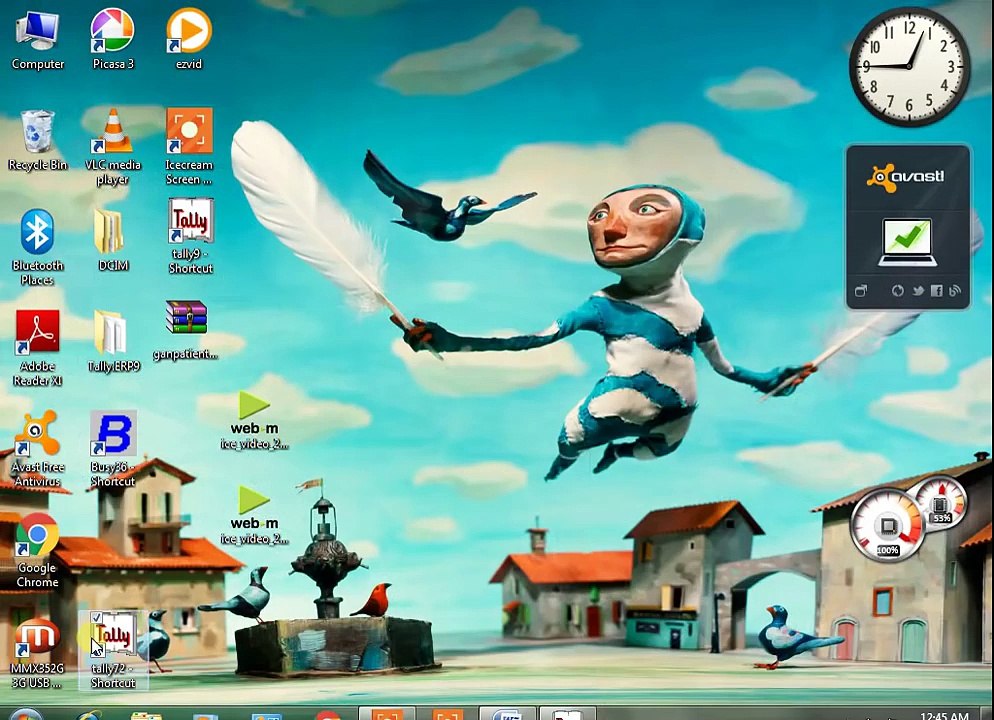Open the Recycle Bin
Image resolution: width=994 pixels, height=720 pixels.
37,141
